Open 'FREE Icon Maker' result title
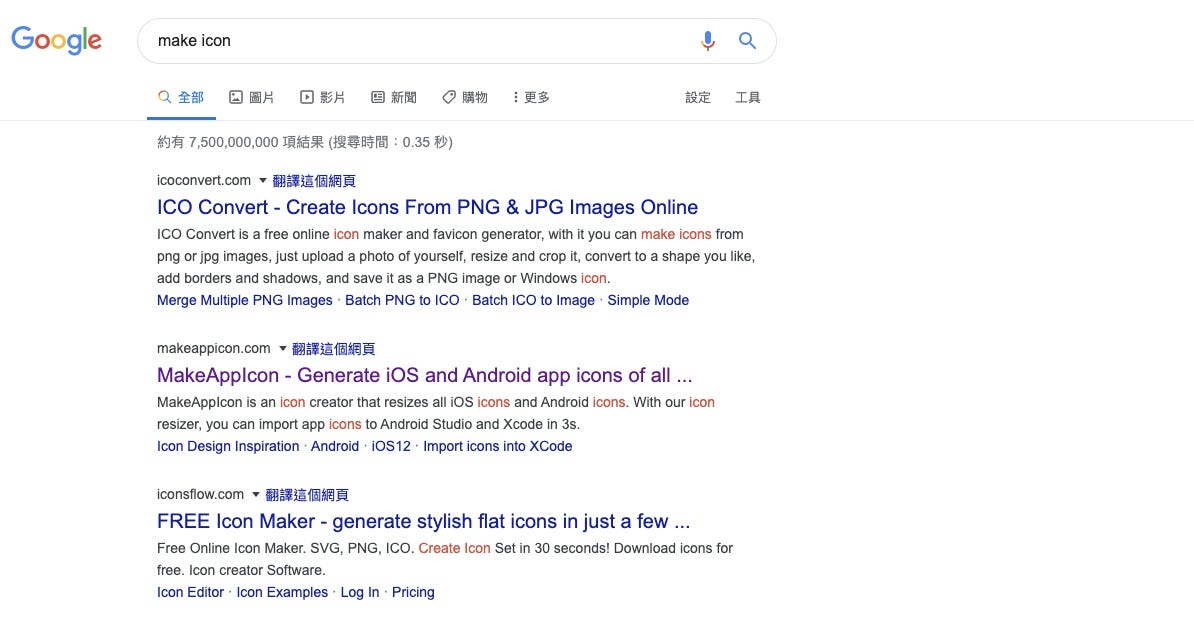Image resolution: width=1194 pixels, height=623 pixels. (423, 522)
